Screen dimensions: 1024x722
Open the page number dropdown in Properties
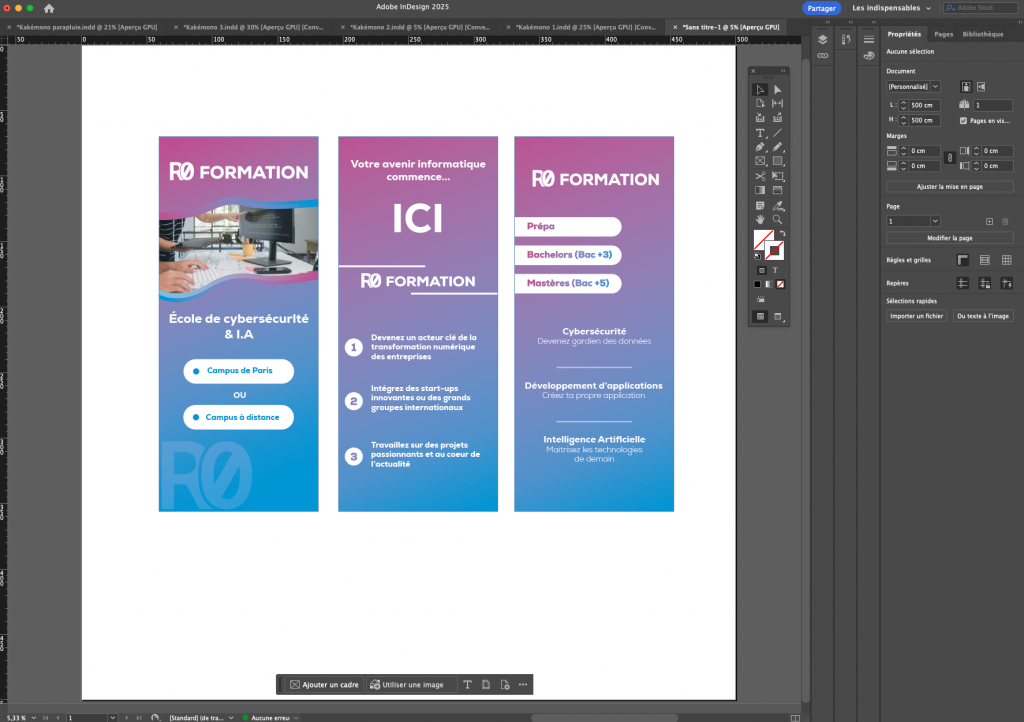click(x=935, y=220)
